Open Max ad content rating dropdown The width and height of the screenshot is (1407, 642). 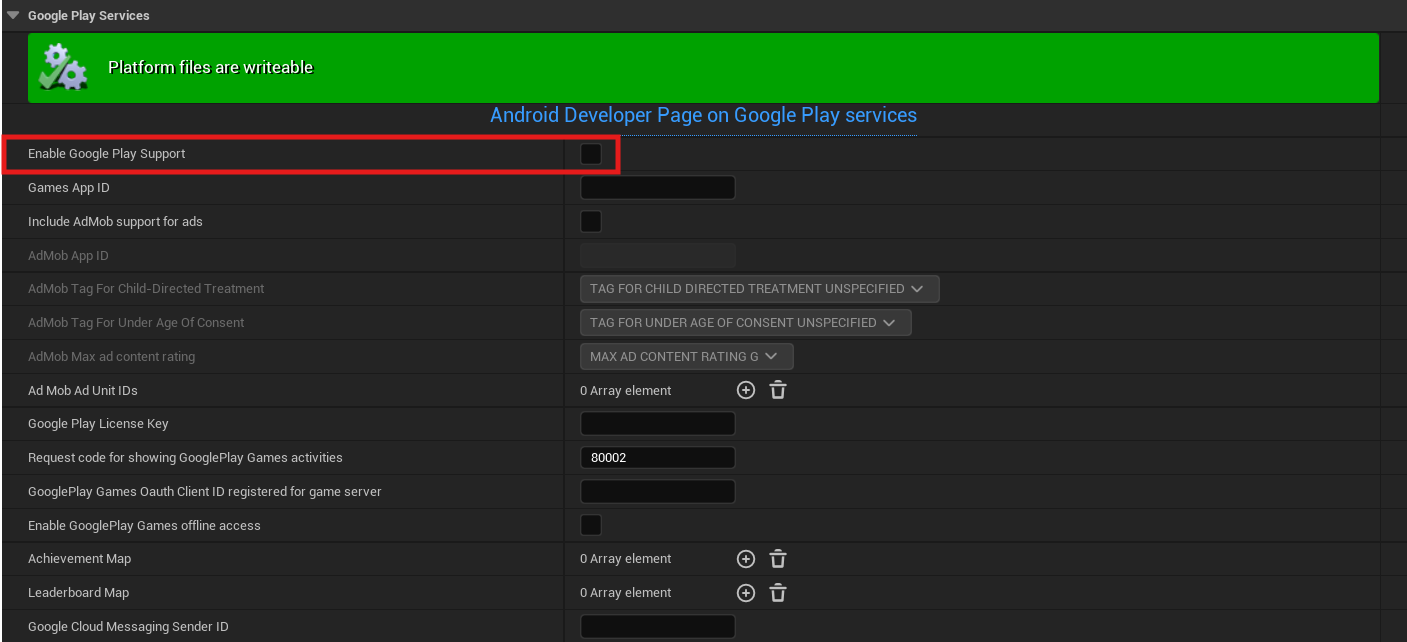tap(686, 357)
